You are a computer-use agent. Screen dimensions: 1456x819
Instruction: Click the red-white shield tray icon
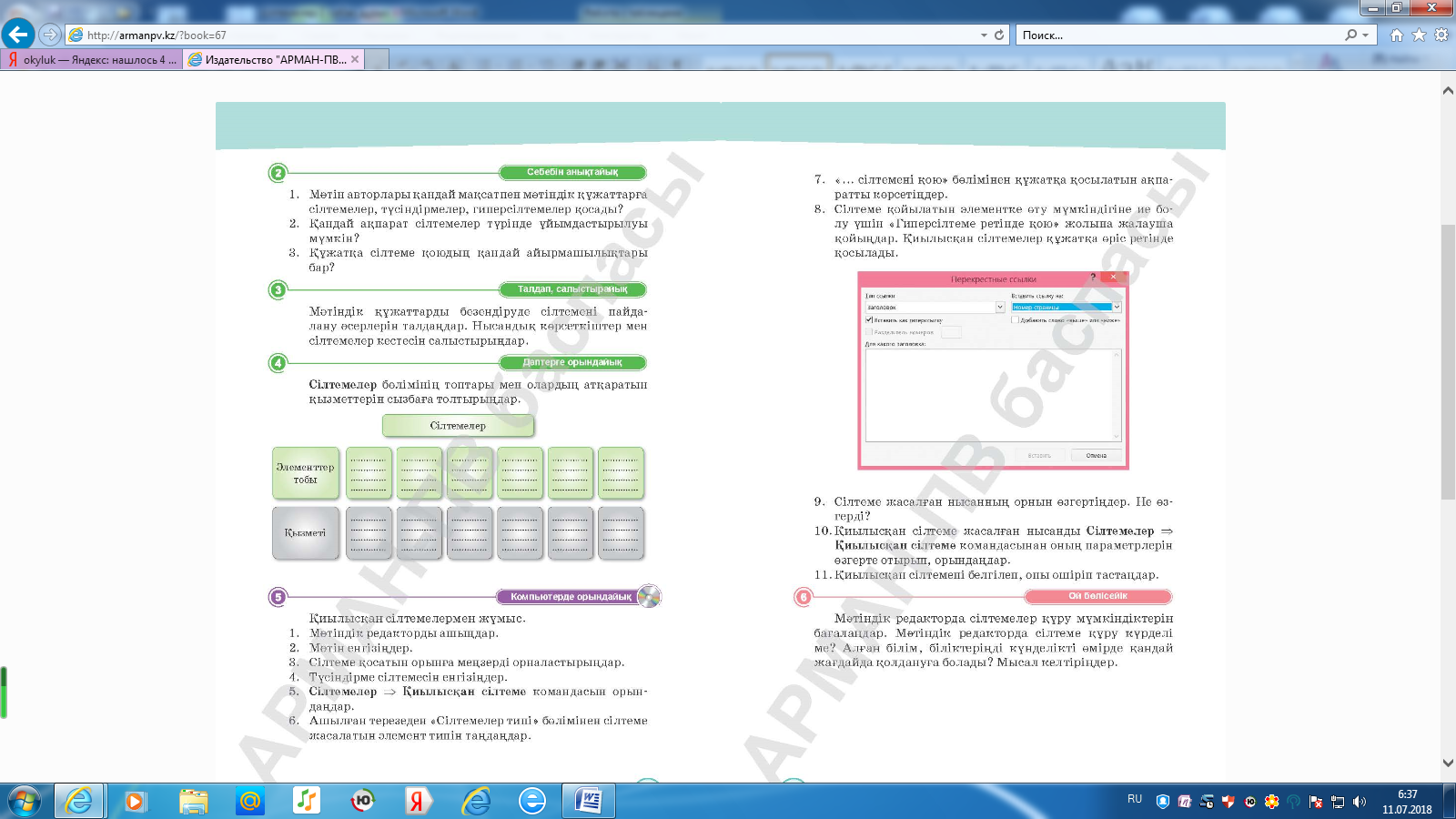point(1228,802)
